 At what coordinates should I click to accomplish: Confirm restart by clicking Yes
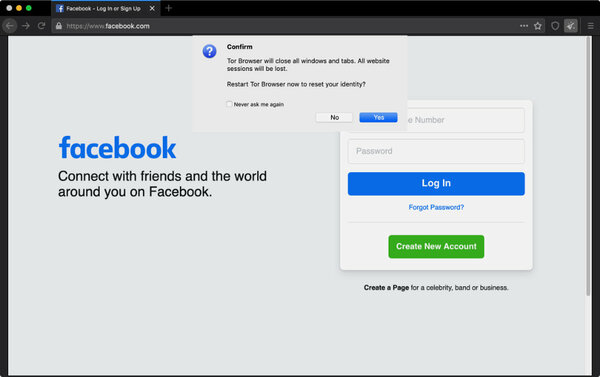tap(378, 118)
